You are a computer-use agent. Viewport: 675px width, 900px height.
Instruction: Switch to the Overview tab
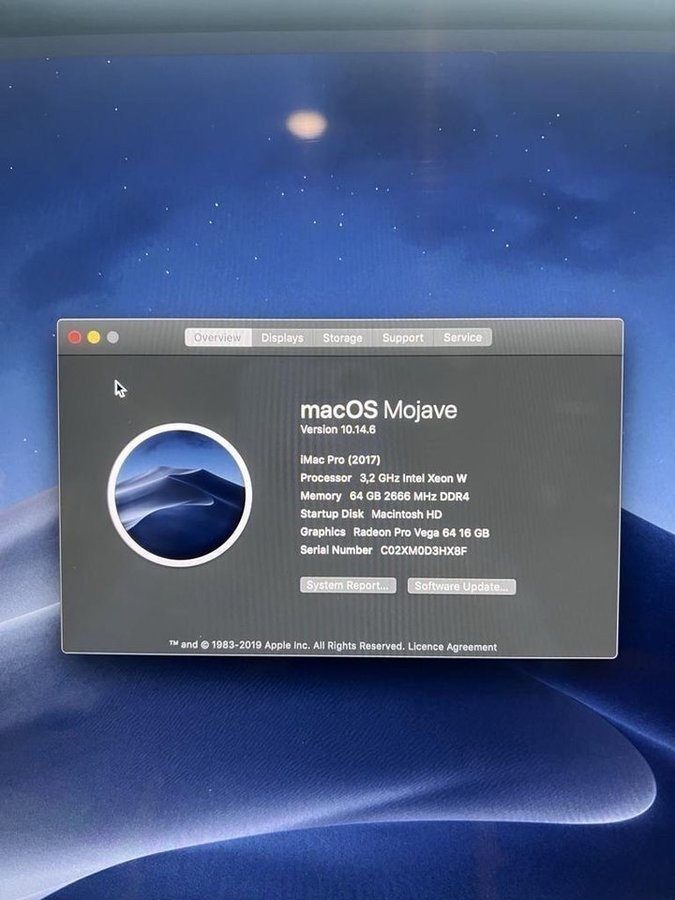(x=218, y=338)
